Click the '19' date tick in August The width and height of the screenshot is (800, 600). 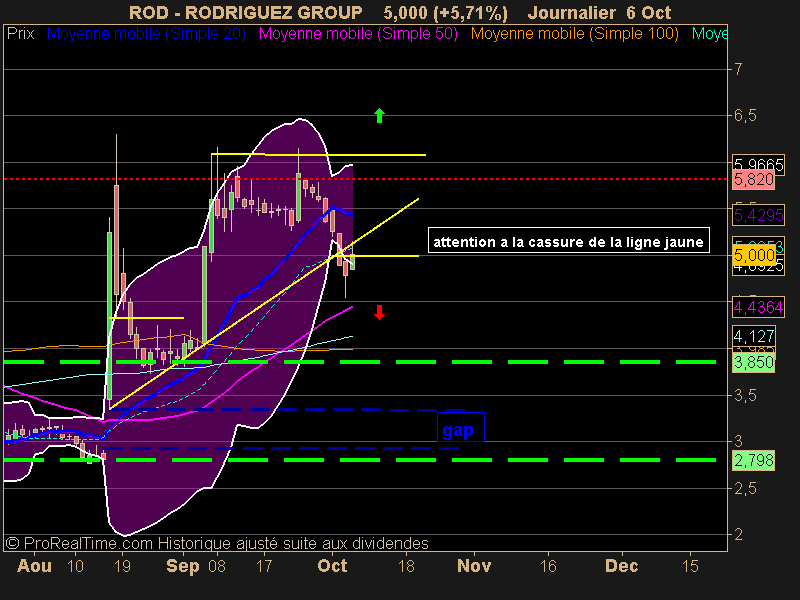coord(122,566)
